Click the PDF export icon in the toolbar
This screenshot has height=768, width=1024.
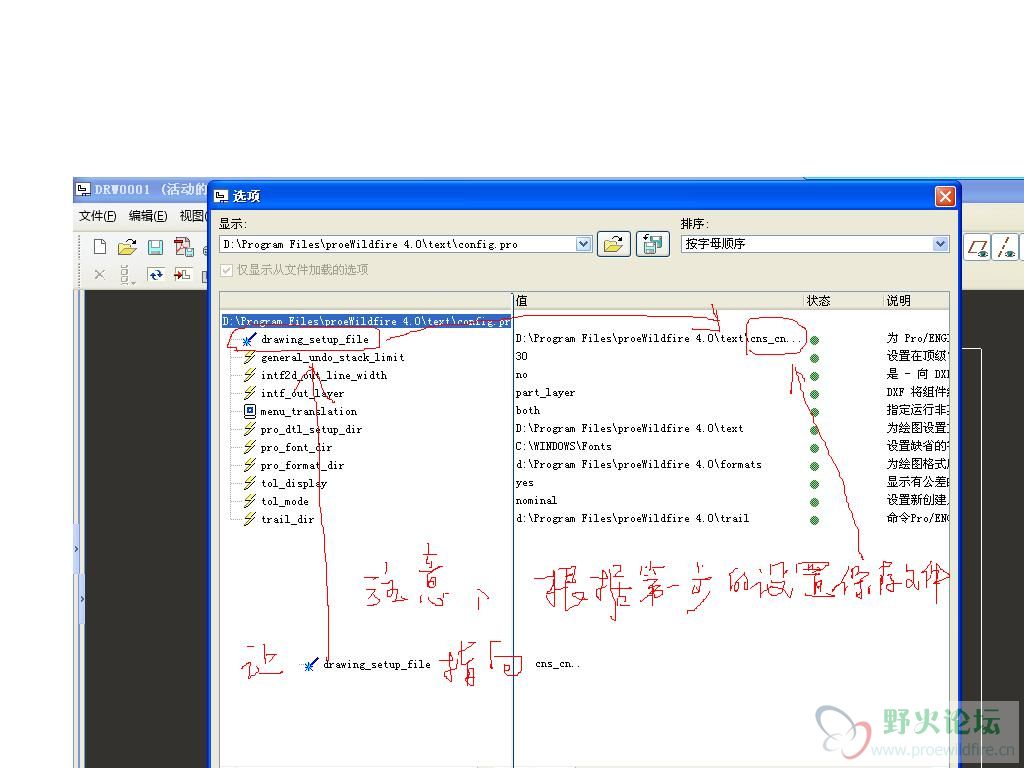[x=184, y=247]
